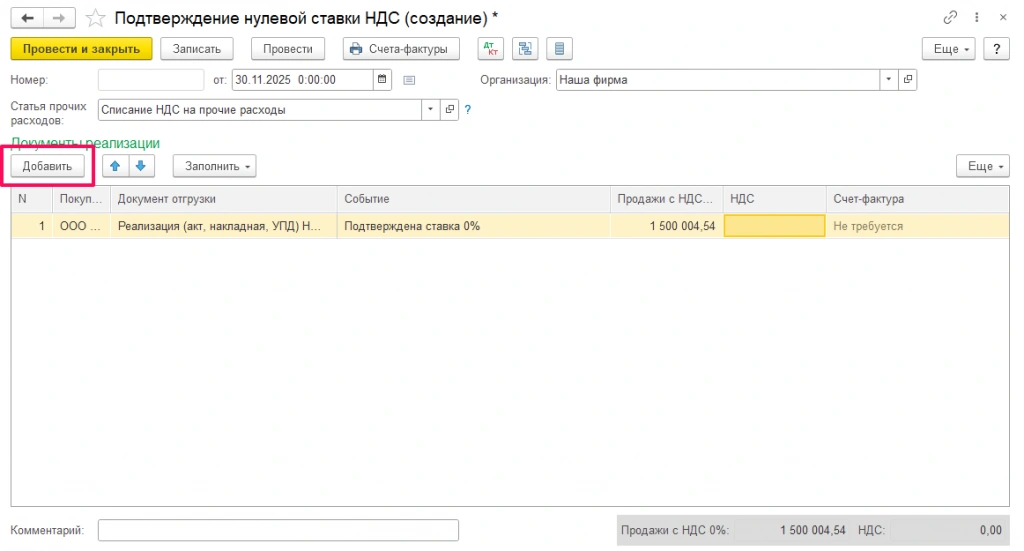This screenshot has height=551, width=1024.
Task: Open help with the ? button
Action: point(997,49)
